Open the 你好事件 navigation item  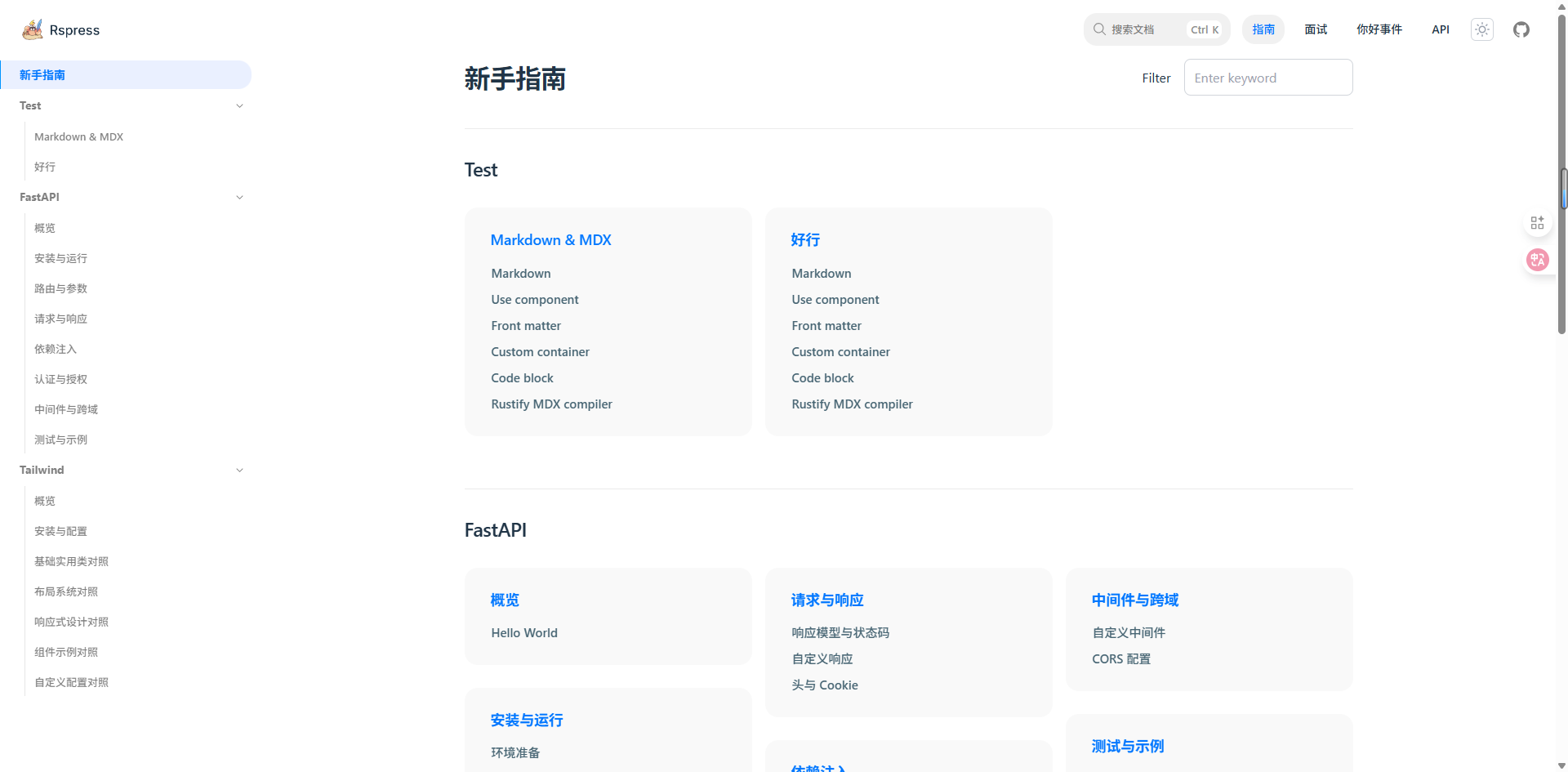click(1379, 29)
